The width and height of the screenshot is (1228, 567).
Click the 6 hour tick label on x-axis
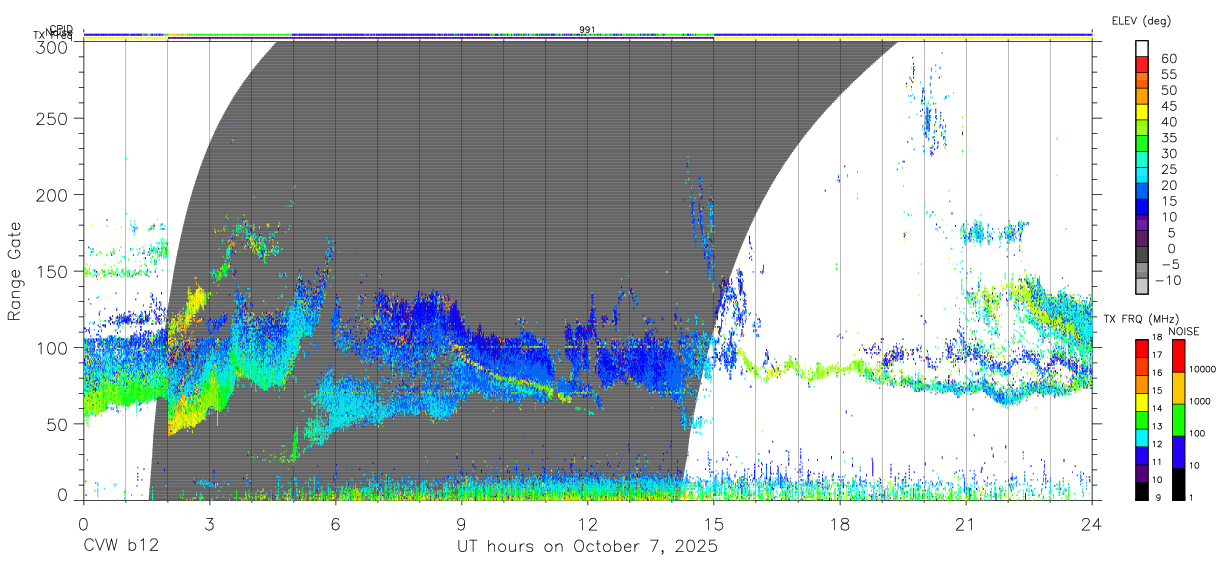click(x=335, y=524)
